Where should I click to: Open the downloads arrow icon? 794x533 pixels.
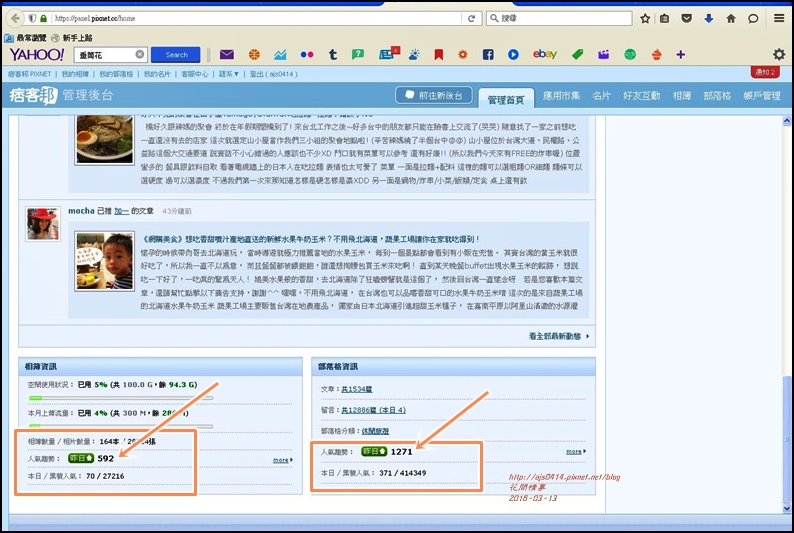click(709, 18)
